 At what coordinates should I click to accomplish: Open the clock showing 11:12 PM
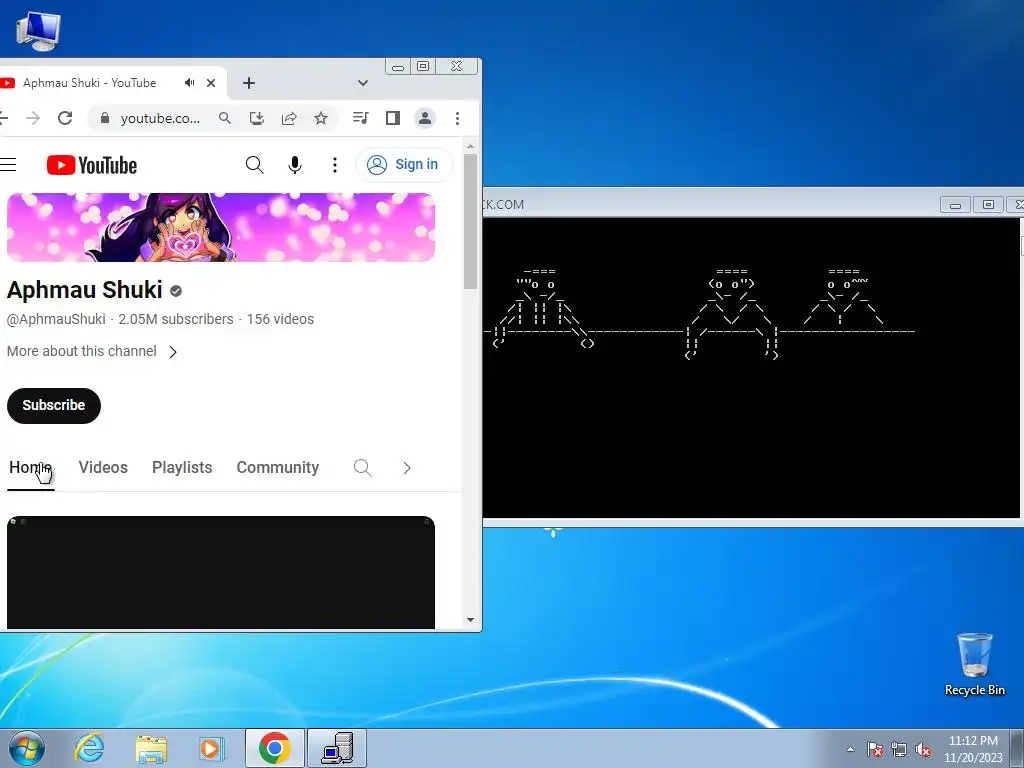click(973, 749)
